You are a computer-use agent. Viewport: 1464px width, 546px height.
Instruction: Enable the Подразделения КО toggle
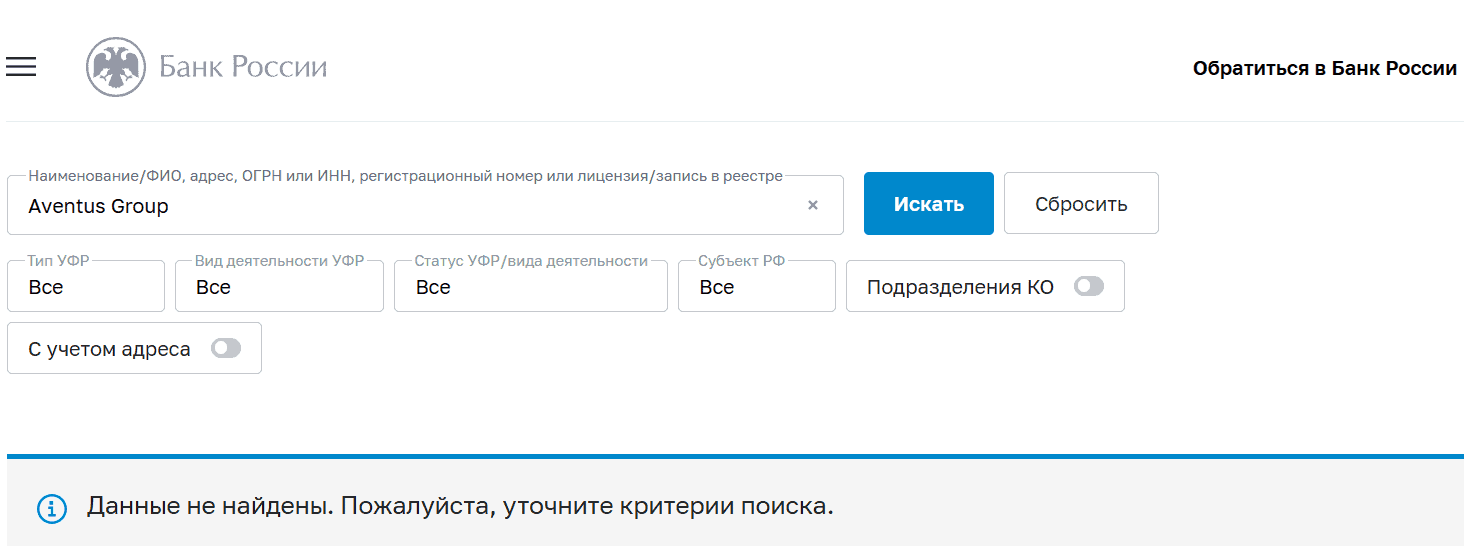coord(1089,287)
